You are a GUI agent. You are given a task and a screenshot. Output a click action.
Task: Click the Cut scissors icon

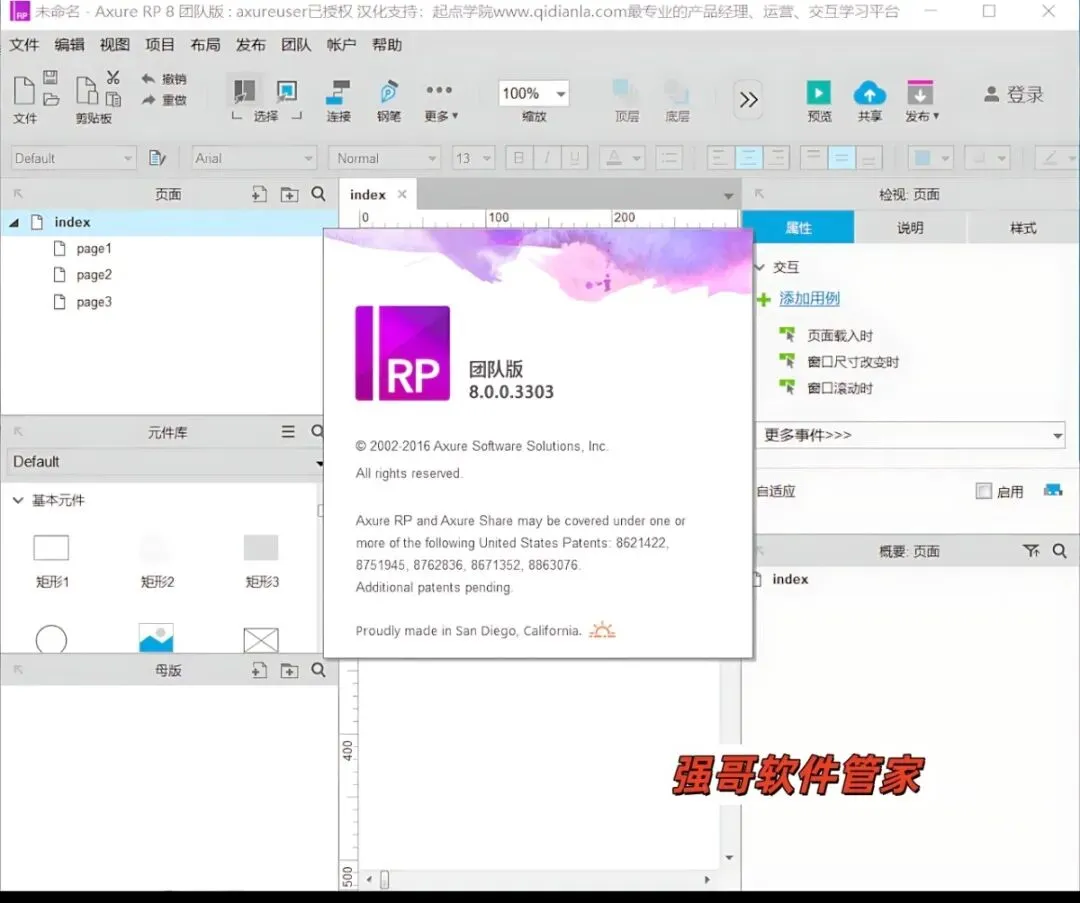(x=113, y=78)
